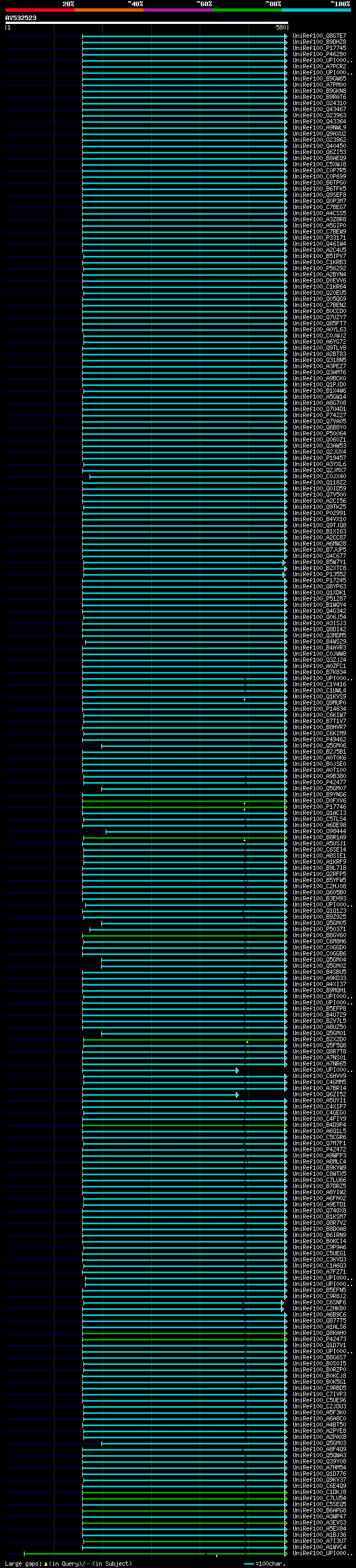Select the UniRef100_Q43467 label
This screenshot has width=356, height=1568.
coord(319,109)
